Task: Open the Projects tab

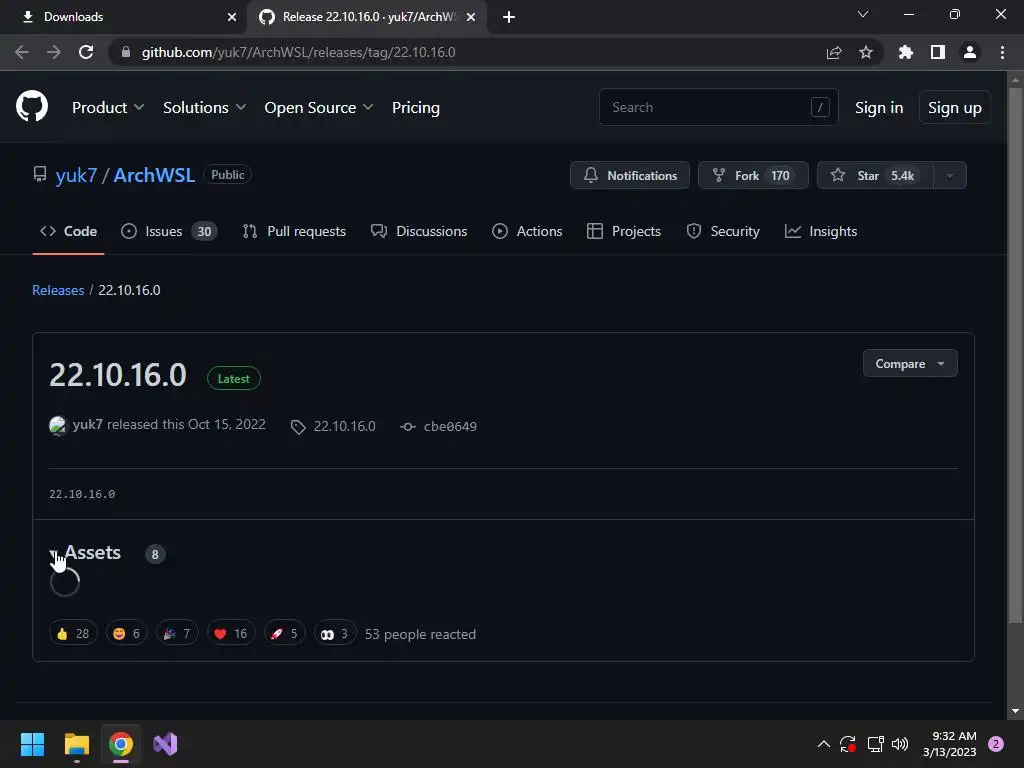Action: 624,231
